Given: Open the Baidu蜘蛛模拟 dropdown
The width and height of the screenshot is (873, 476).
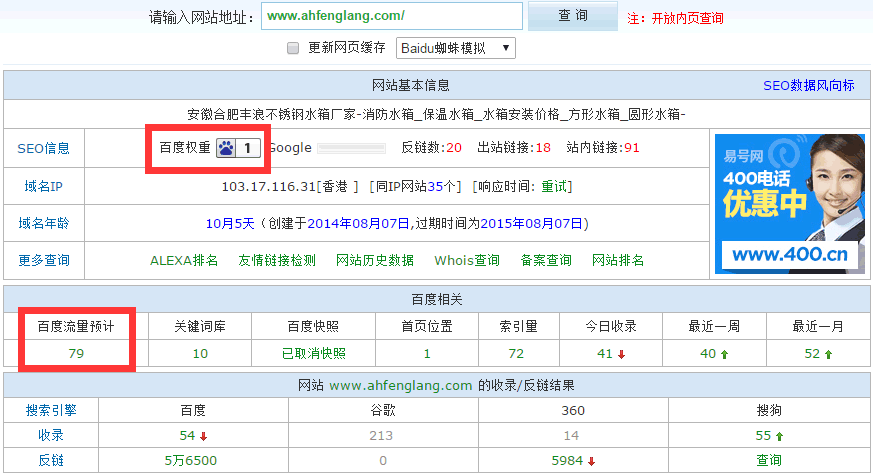Looking at the screenshot, I should 455,48.
